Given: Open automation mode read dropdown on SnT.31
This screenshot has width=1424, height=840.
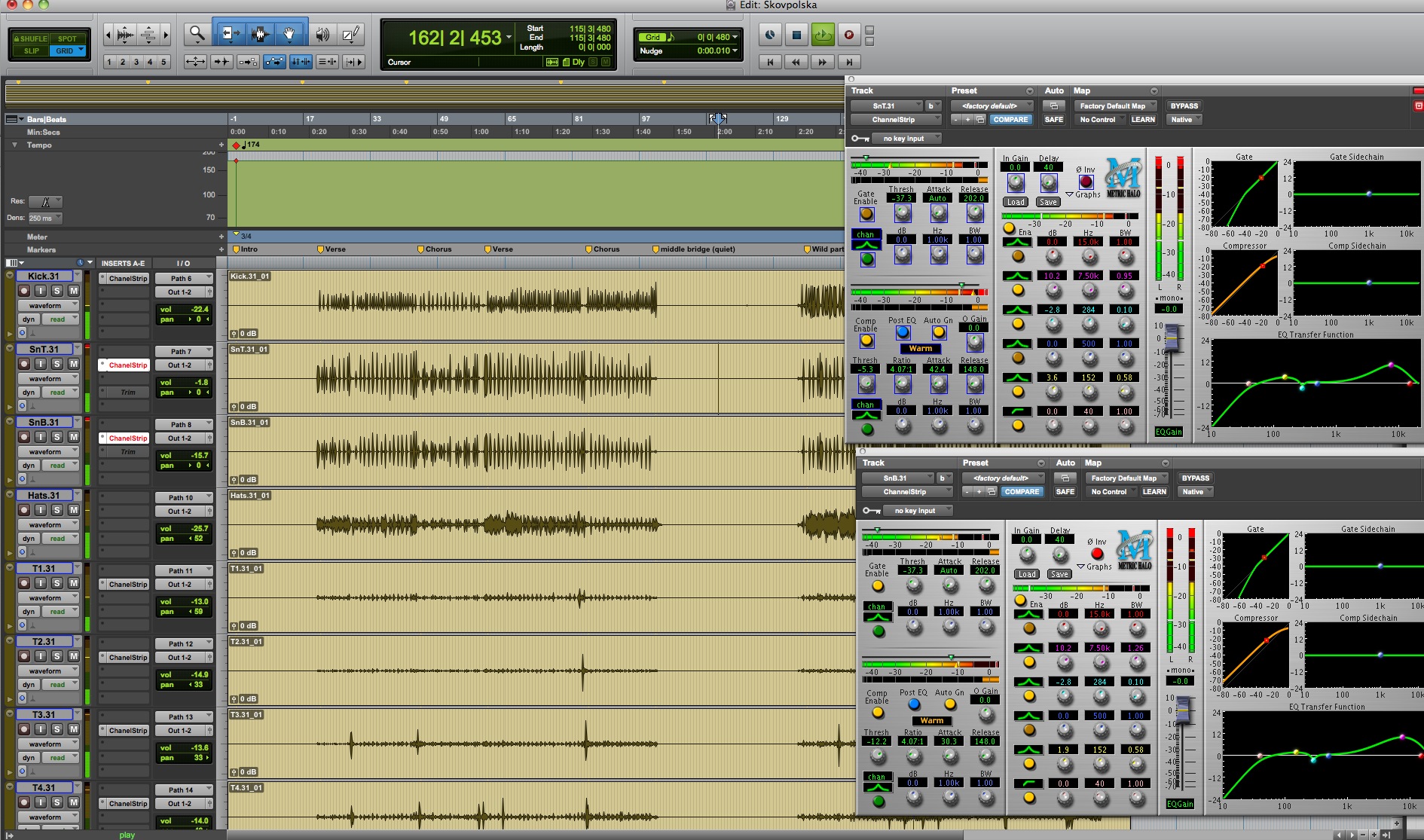Looking at the screenshot, I should 60,393.
